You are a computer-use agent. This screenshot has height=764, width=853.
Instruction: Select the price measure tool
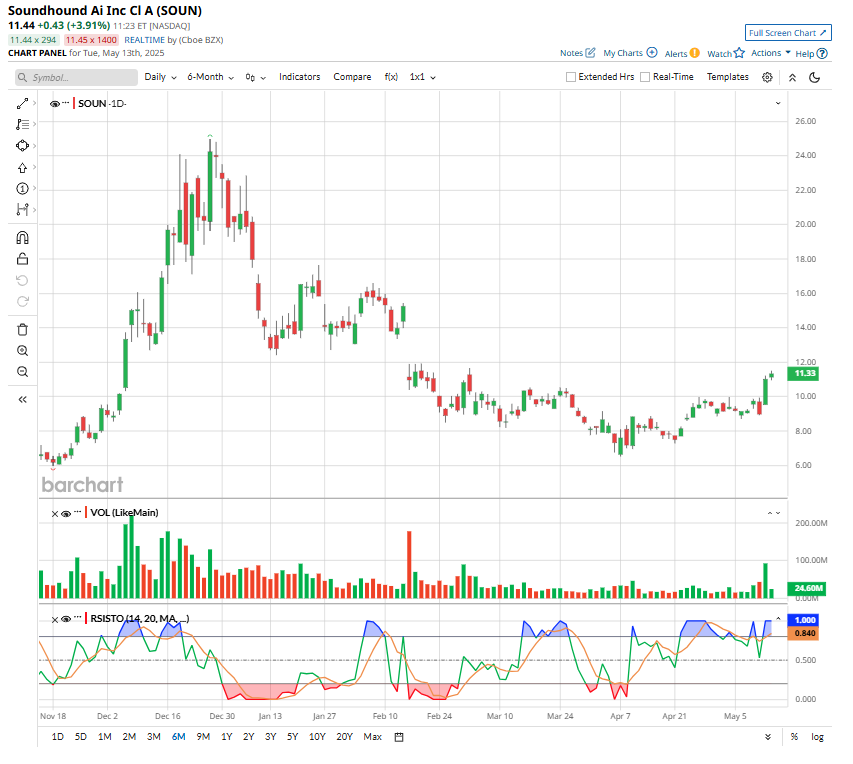(x=22, y=210)
